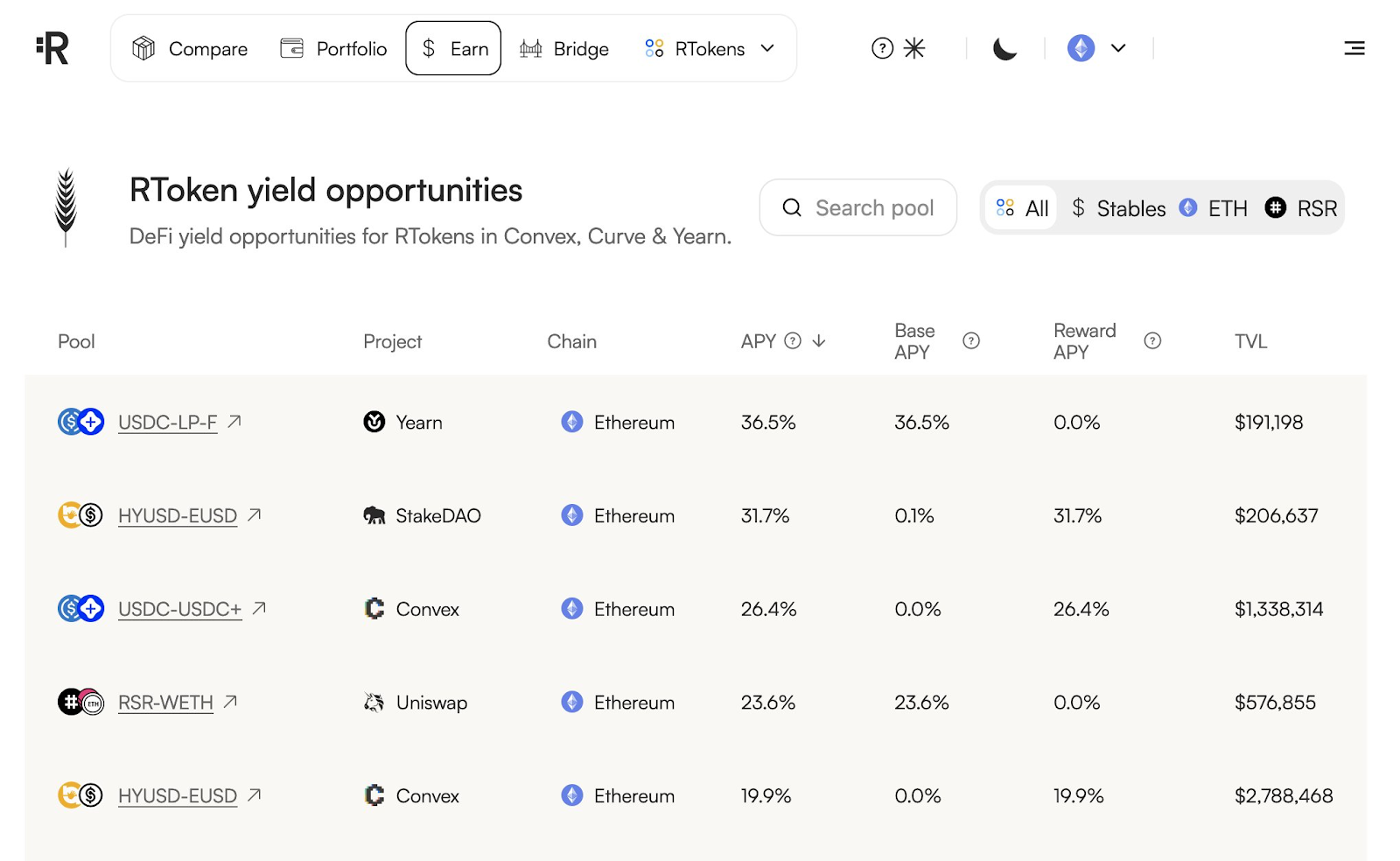1400x861 pixels.
Task: Show the APY help tooltip icon
Action: click(793, 340)
